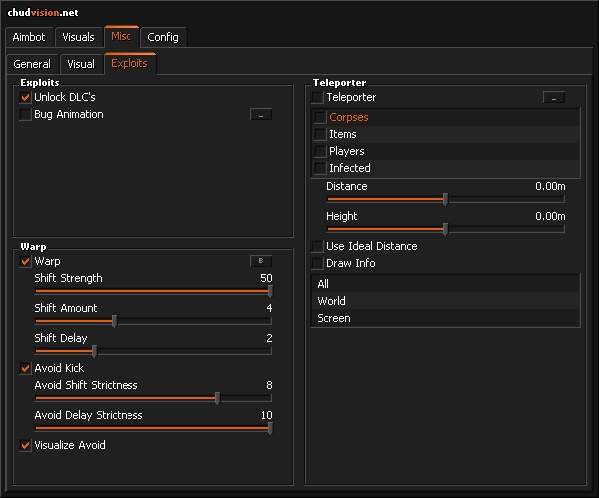Check the Players option
The height and width of the screenshot is (498, 599).
click(x=320, y=151)
